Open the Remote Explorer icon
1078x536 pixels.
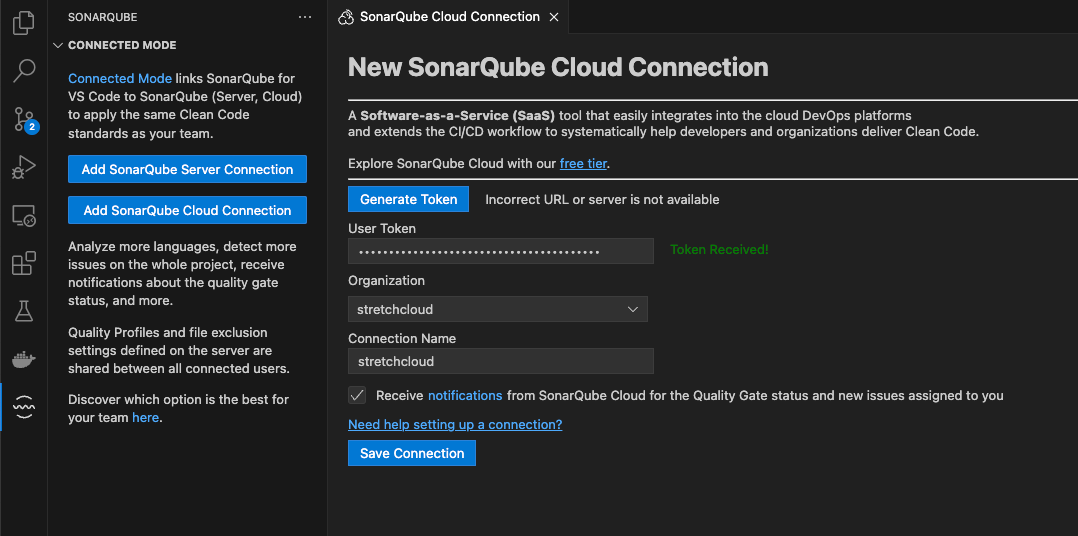click(x=23, y=216)
